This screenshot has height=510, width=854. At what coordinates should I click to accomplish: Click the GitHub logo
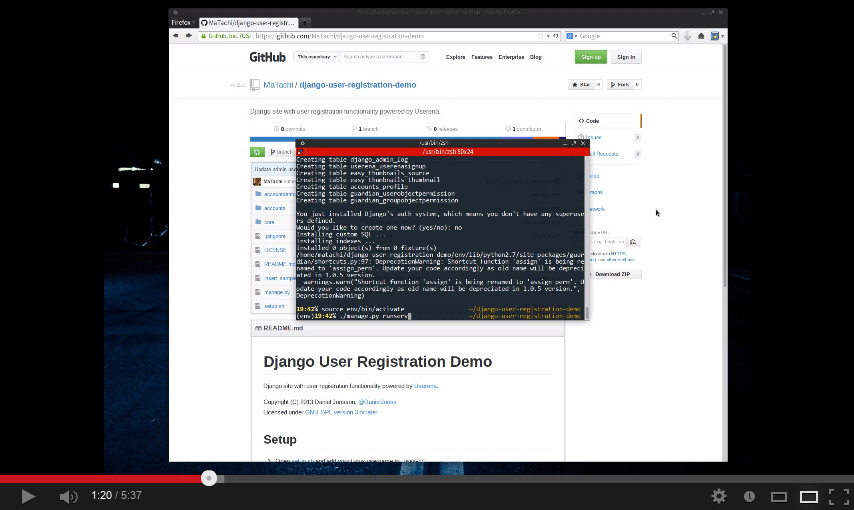[267, 57]
